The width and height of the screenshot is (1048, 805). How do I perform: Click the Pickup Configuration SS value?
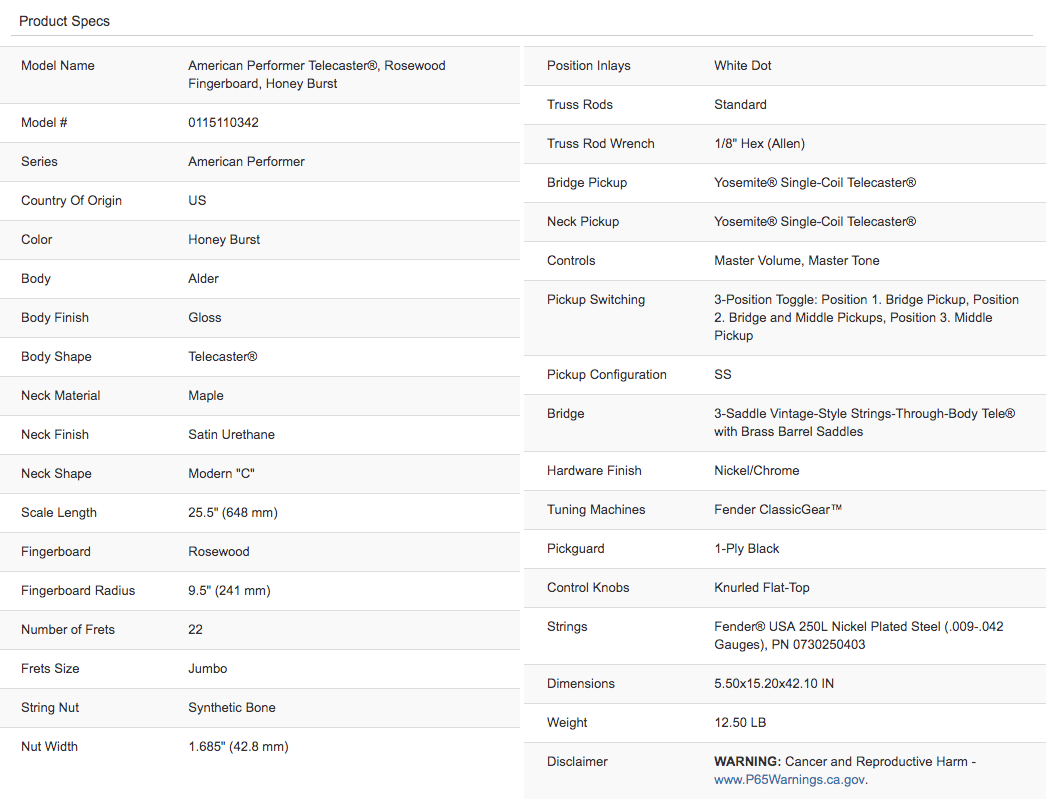pos(723,374)
